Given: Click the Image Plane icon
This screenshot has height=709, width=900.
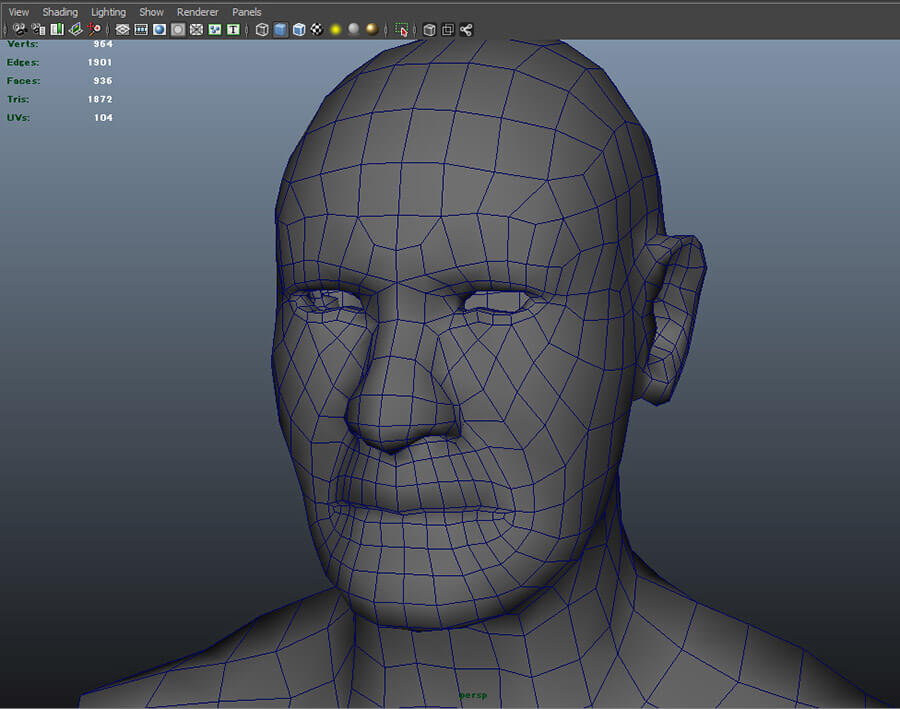Looking at the screenshot, I should coord(75,29).
